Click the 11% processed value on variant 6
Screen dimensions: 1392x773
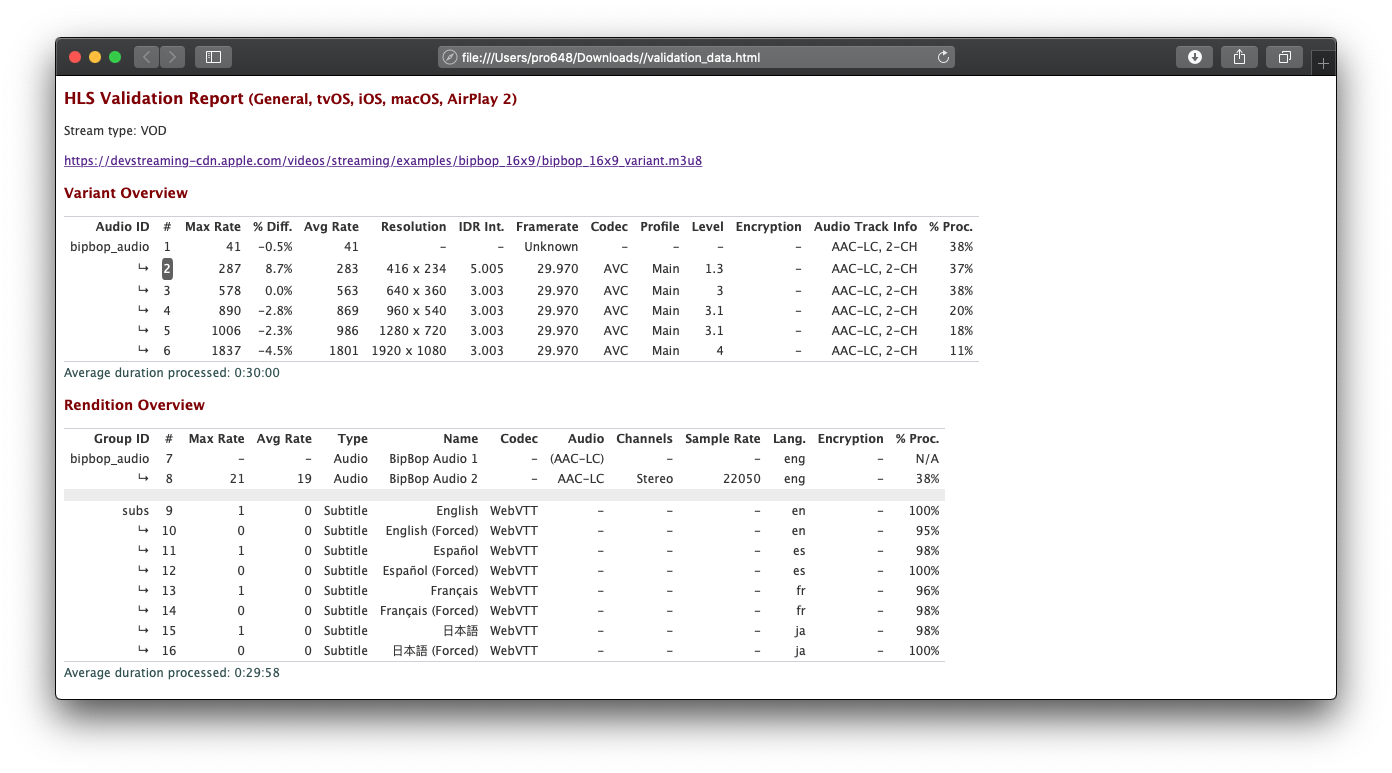tap(960, 351)
